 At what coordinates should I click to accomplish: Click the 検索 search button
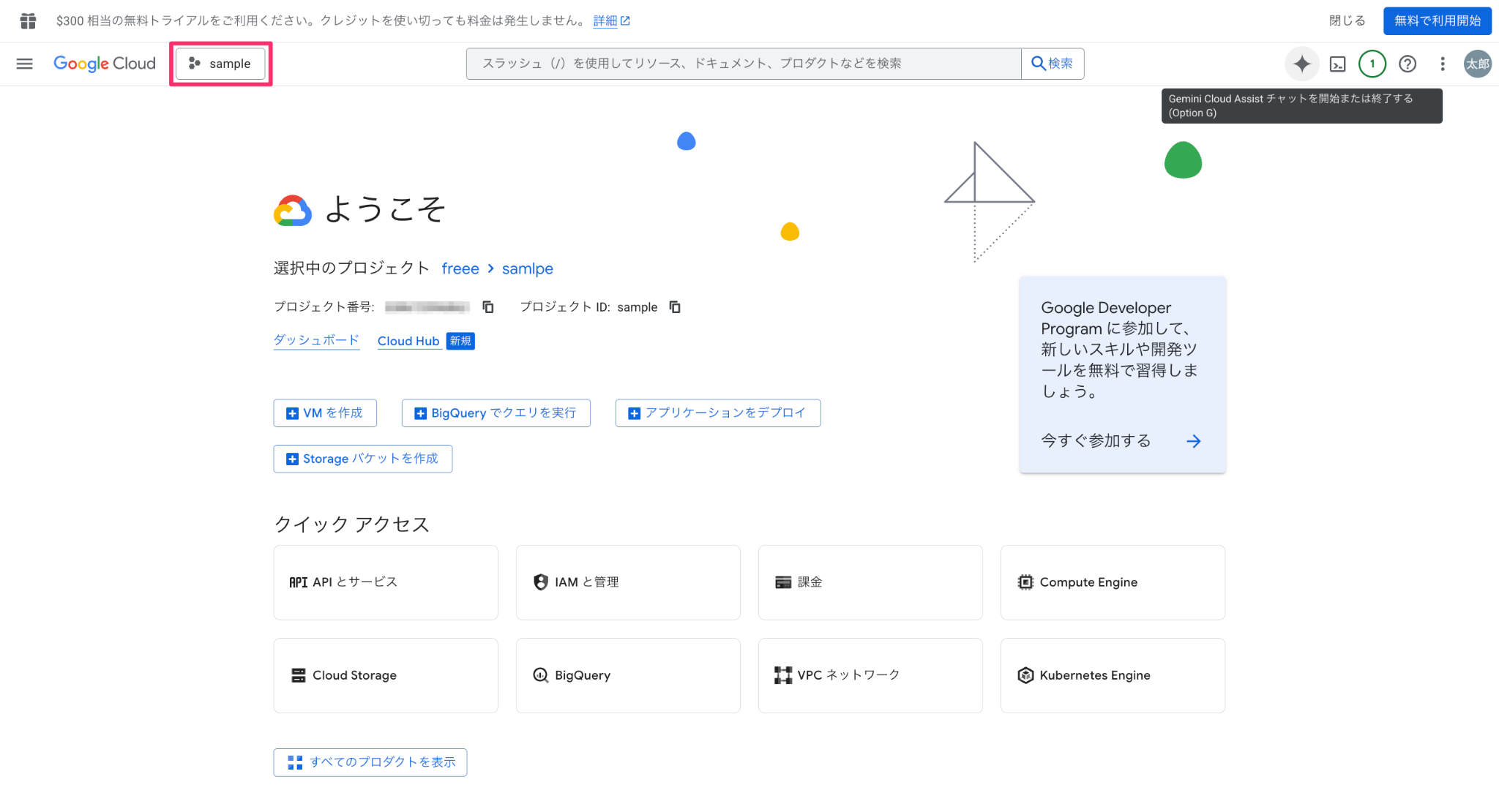pos(1052,64)
